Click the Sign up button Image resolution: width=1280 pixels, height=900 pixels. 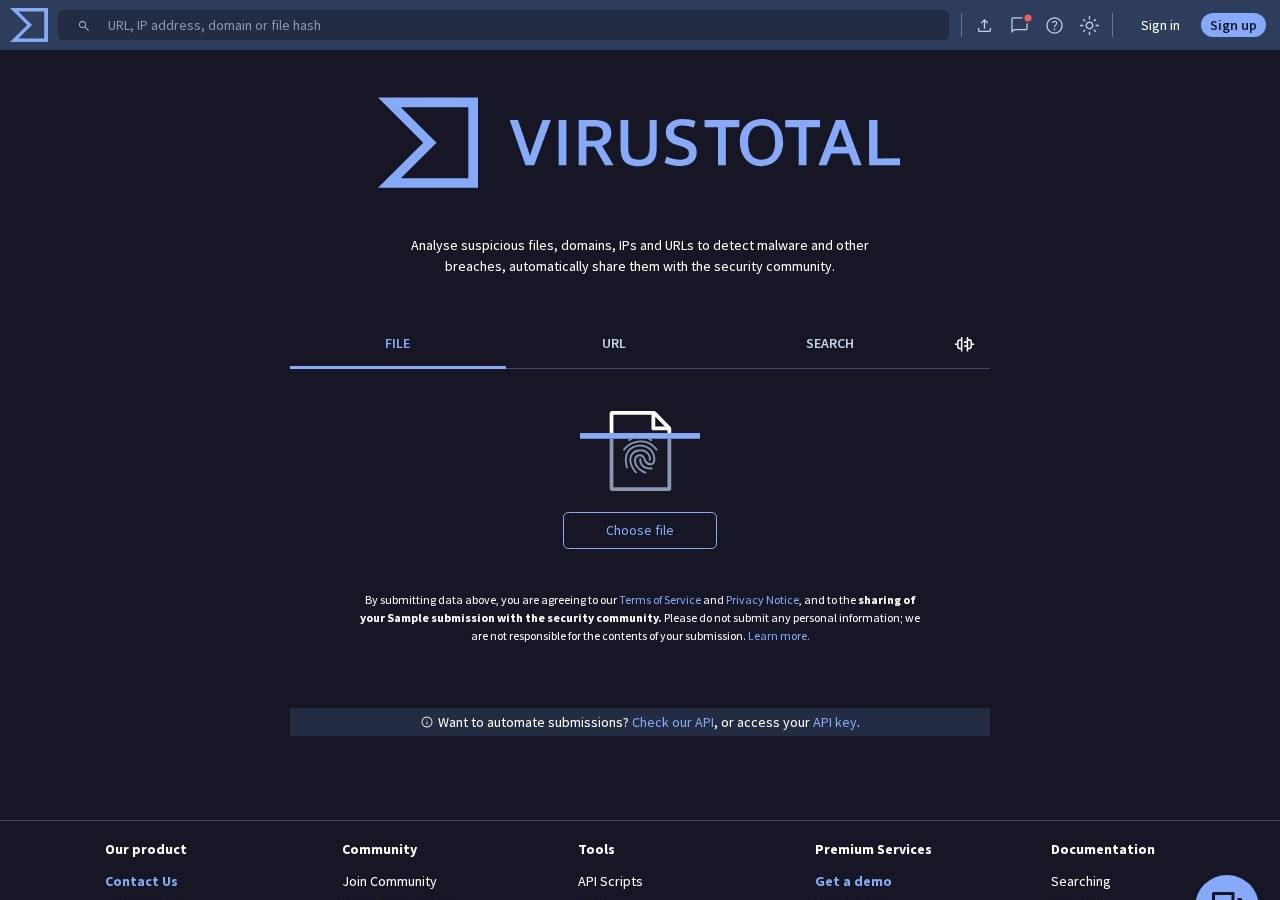(x=1233, y=25)
